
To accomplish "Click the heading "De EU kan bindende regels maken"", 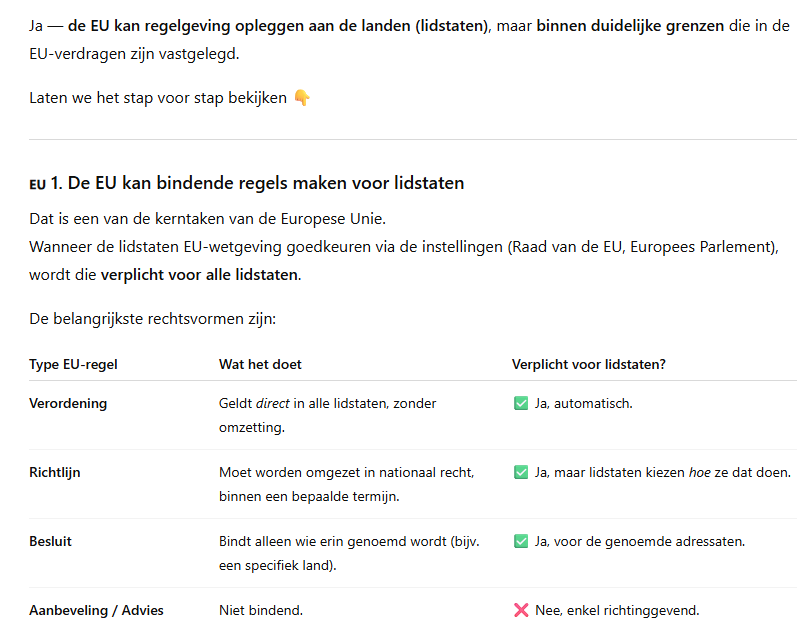I will point(256,184).
